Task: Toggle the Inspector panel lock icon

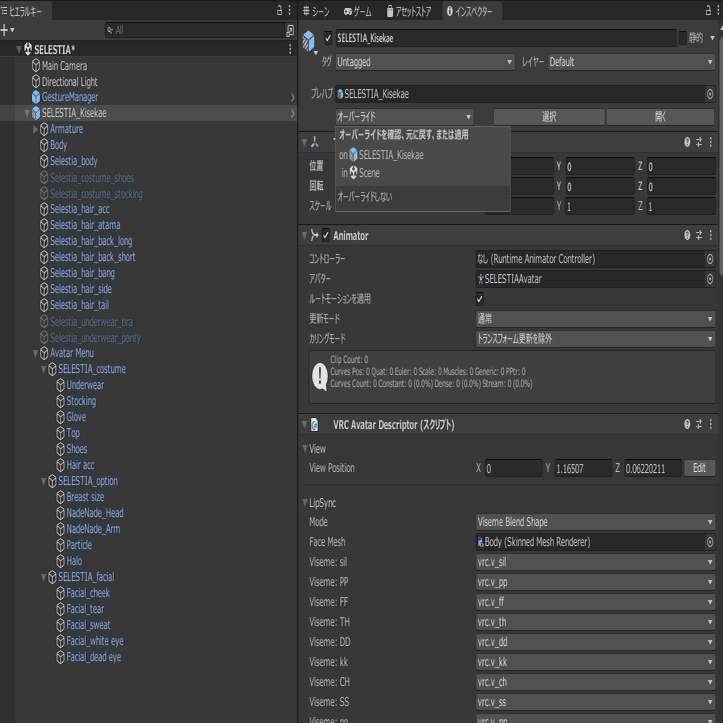Action: (x=708, y=10)
